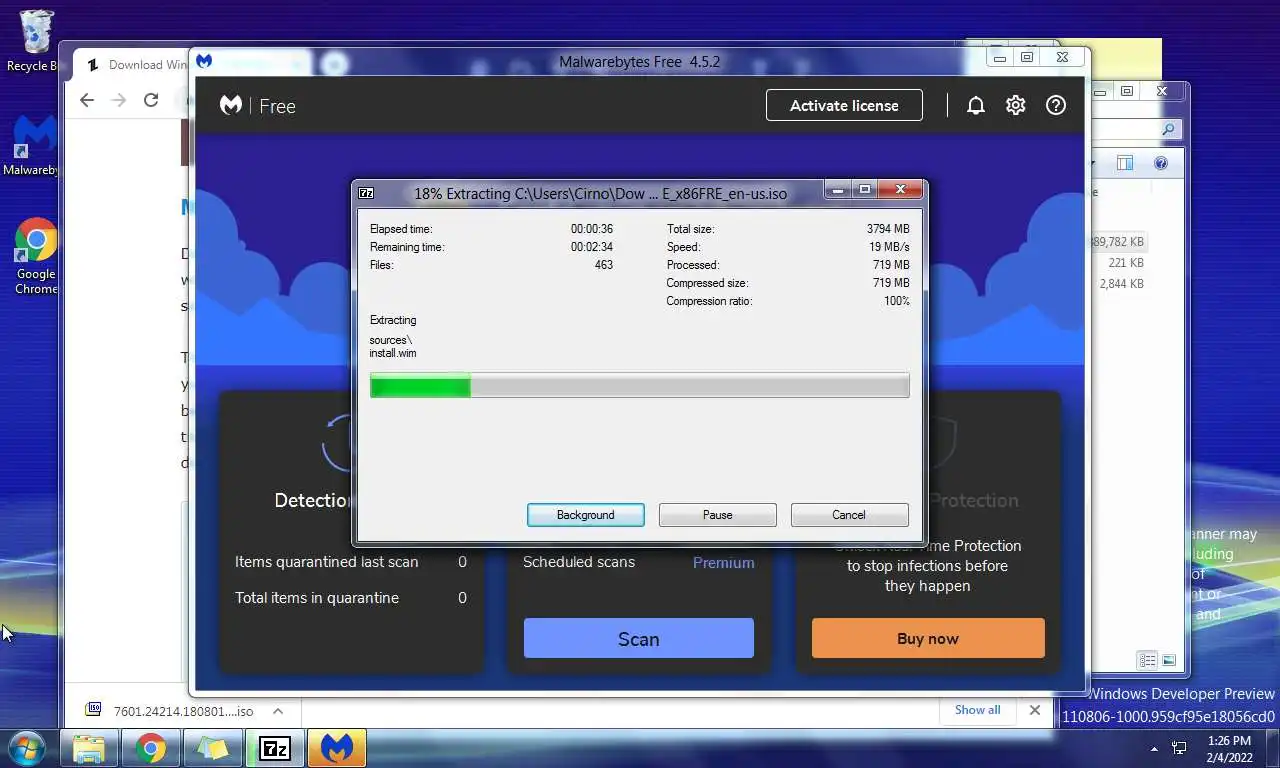Send 7-Zip extraction to Background

(x=586, y=515)
